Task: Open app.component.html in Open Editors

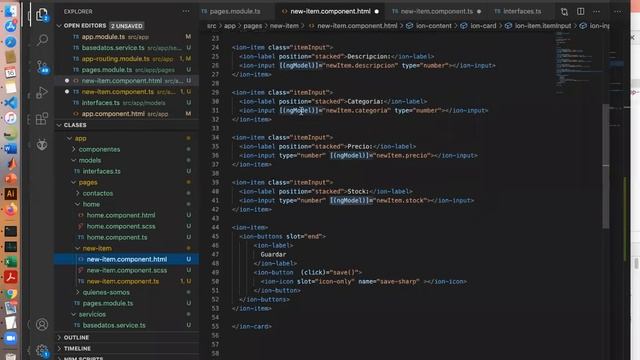Action: (127, 114)
